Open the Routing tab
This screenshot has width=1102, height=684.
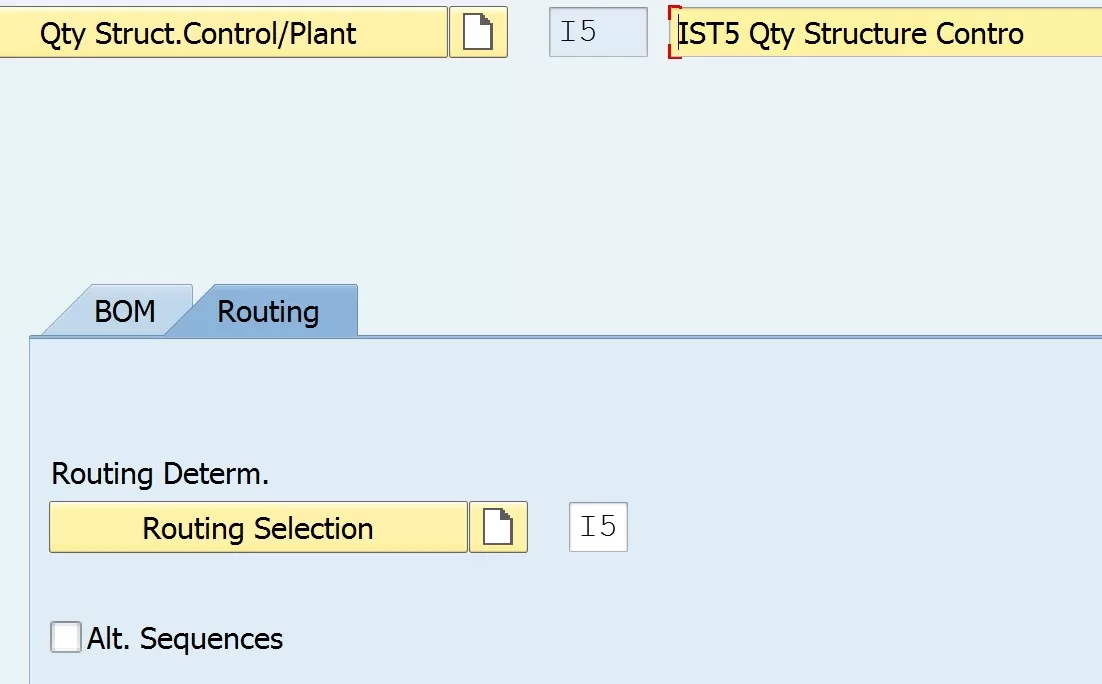pyautogui.click(x=268, y=311)
